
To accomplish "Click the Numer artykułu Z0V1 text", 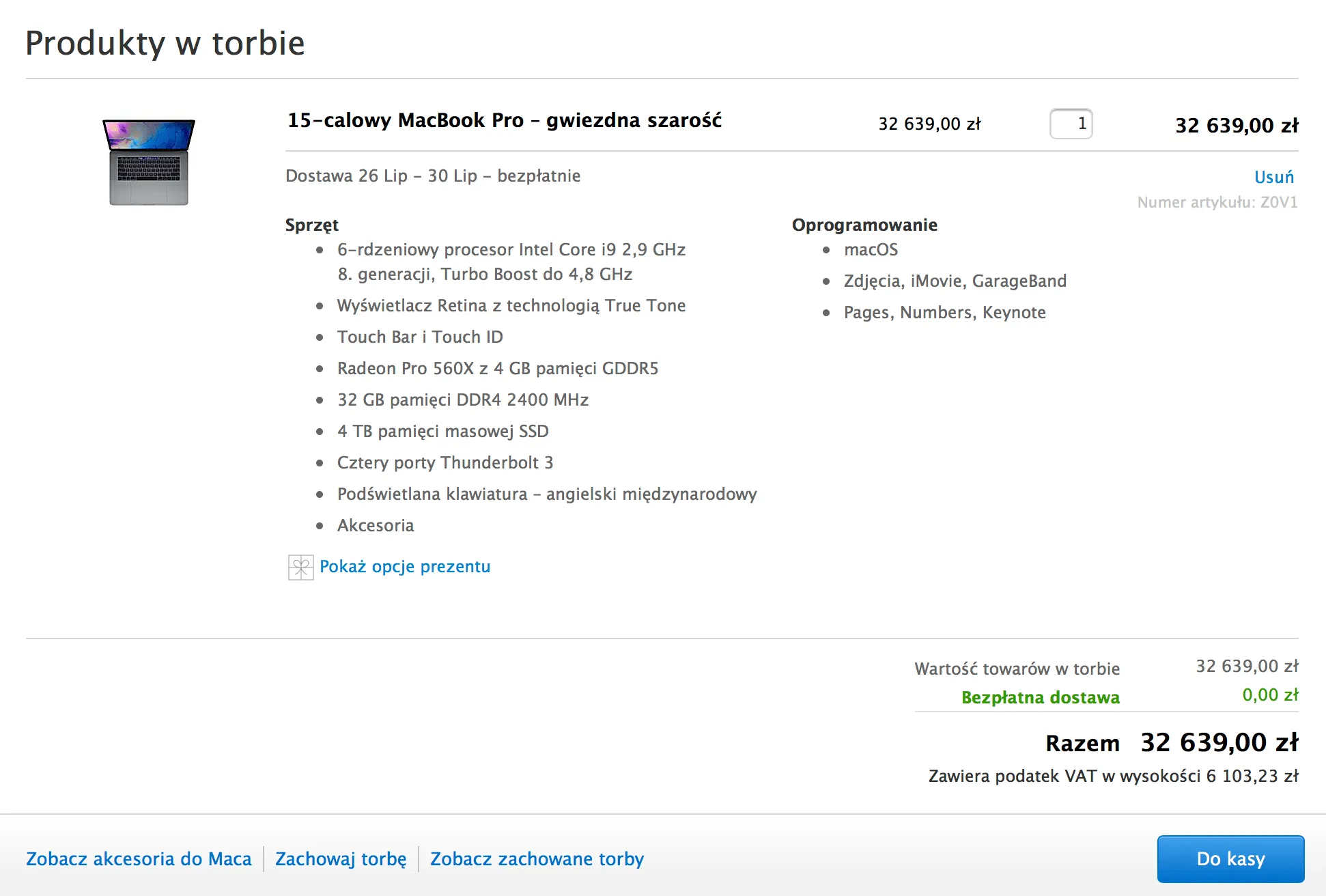I will click(1217, 202).
